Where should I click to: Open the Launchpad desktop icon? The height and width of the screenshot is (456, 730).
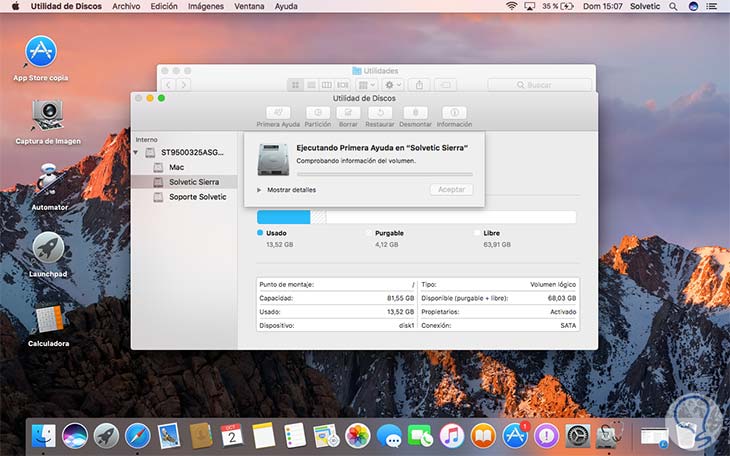(48, 248)
